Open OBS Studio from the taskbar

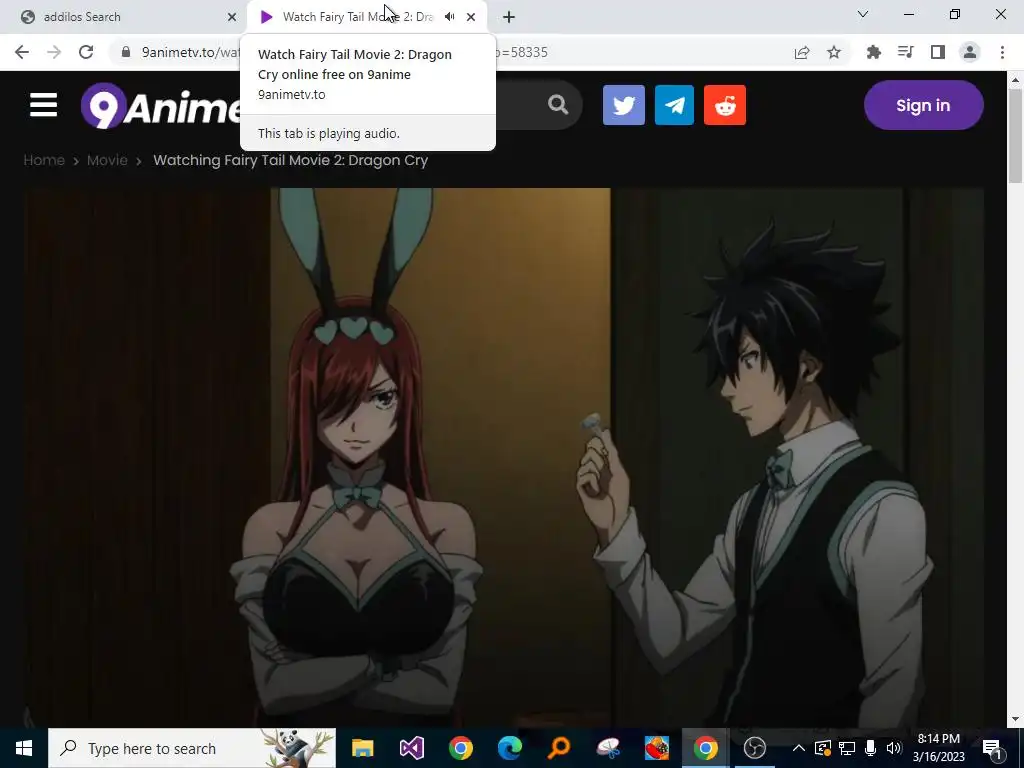click(x=754, y=748)
